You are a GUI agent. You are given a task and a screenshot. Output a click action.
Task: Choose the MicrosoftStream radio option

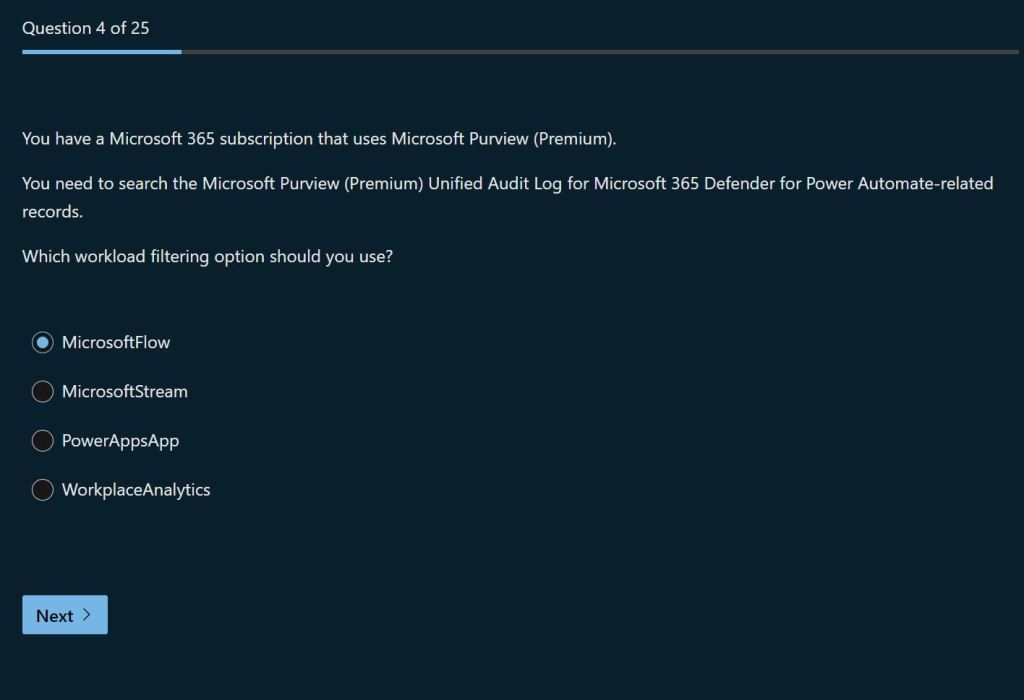point(42,391)
